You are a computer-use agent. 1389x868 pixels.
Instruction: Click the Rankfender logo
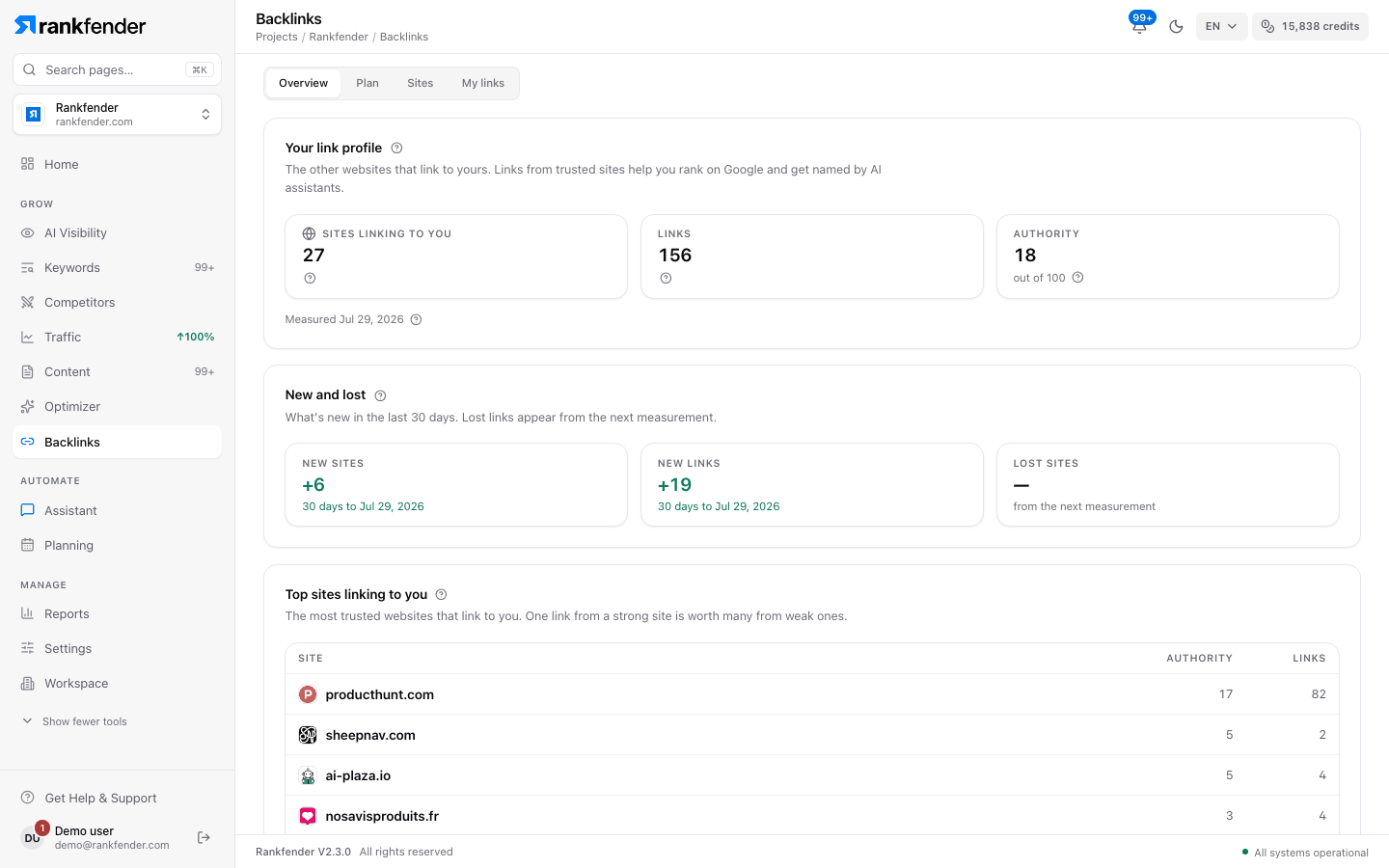coord(80,25)
